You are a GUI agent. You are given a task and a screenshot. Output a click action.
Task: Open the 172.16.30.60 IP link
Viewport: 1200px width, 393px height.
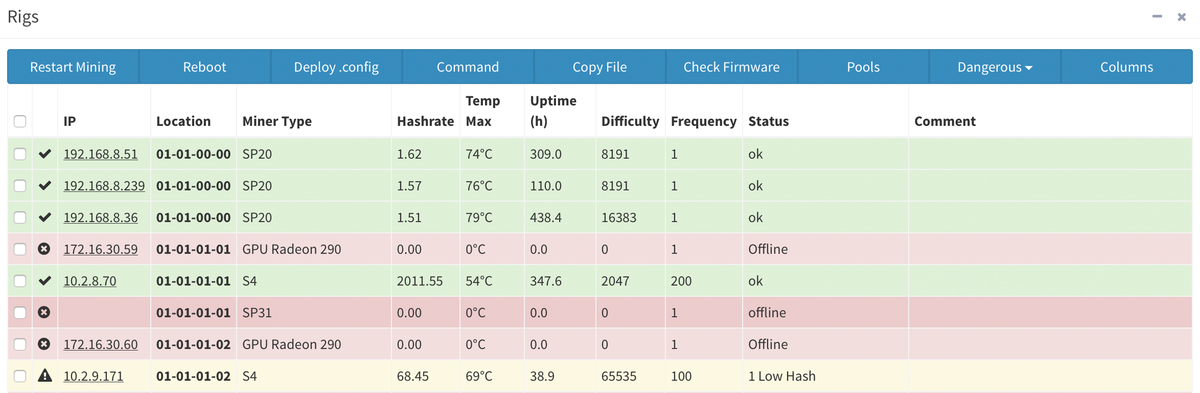pyautogui.click(x=100, y=345)
